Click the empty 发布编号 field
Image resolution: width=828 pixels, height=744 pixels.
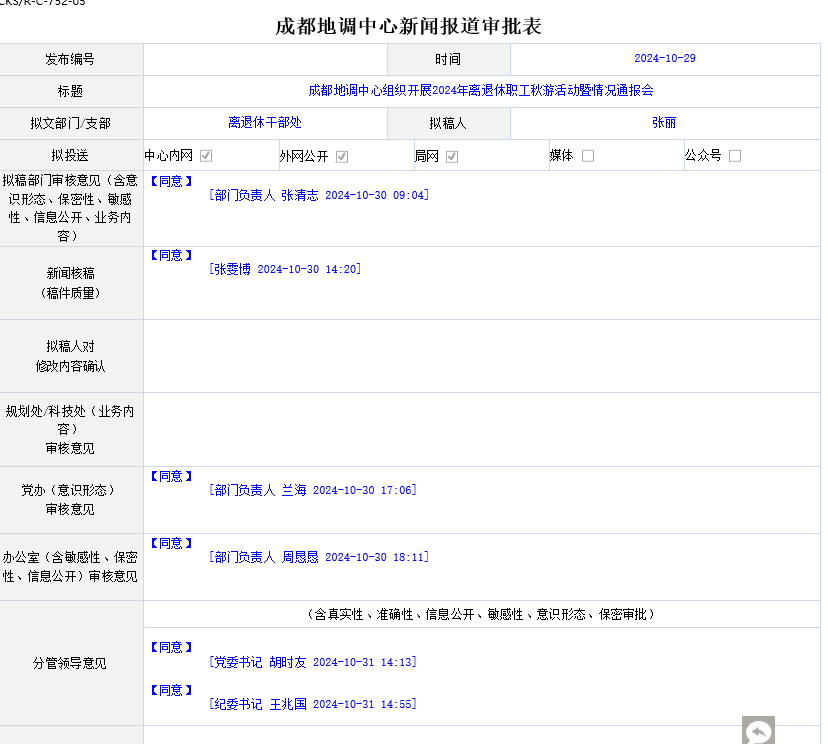click(266, 59)
